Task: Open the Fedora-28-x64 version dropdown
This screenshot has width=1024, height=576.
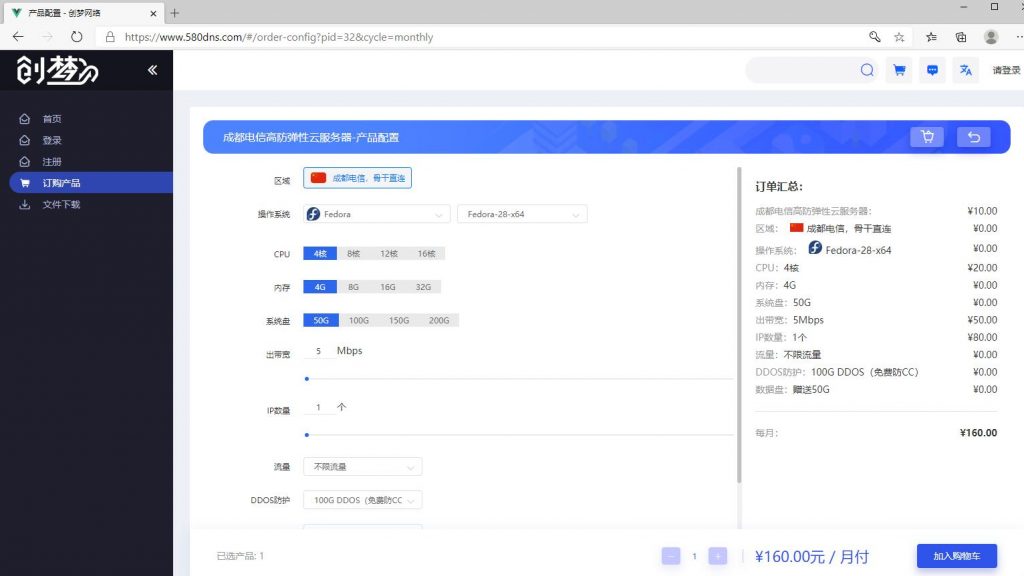Action: tap(521, 213)
